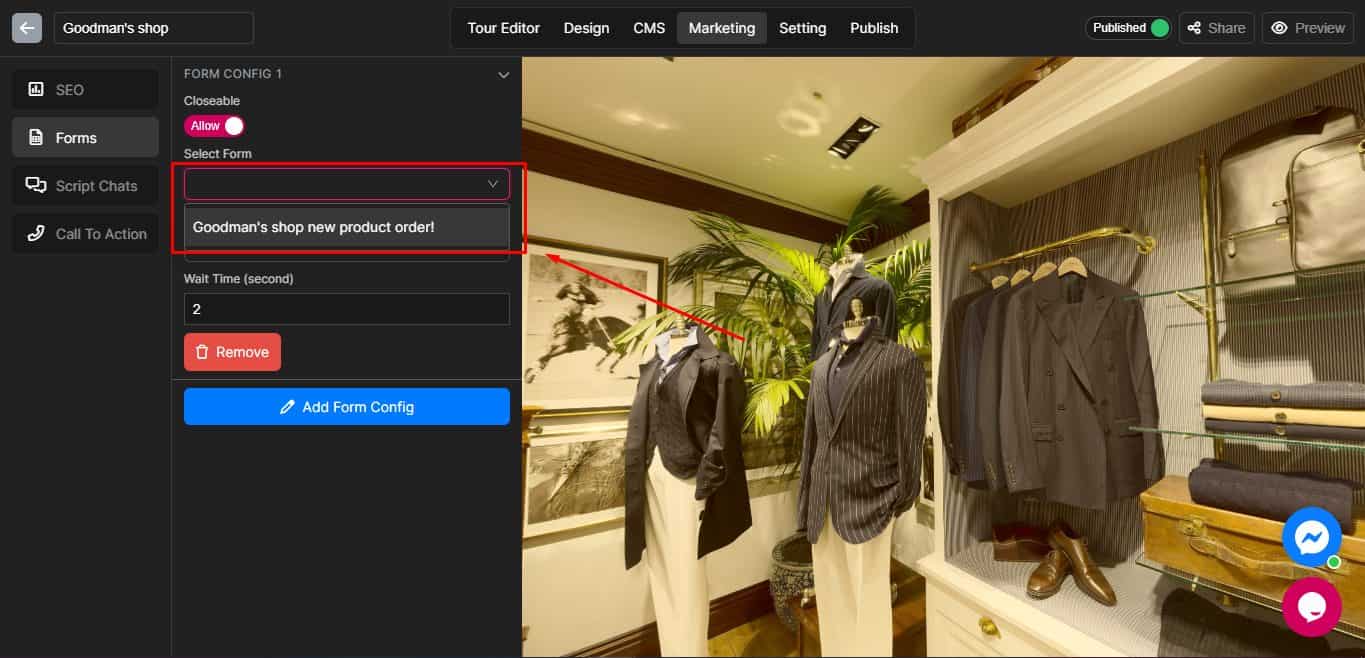The image size is (1365, 658).
Task: Collapse the Form Config 1 section
Action: (x=503, y=74)
